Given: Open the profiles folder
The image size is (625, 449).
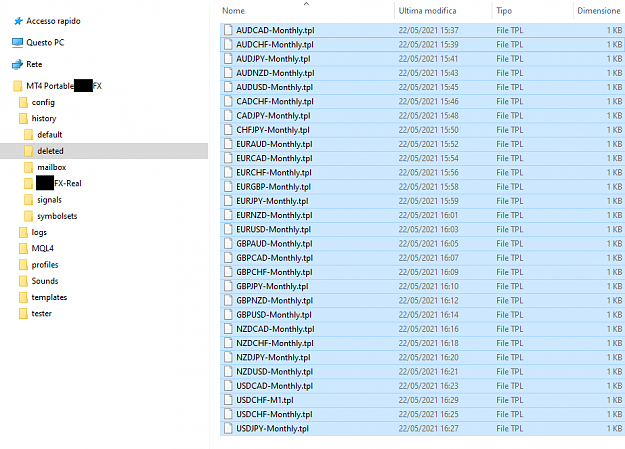Looking at the screenshot, I should (45, 265).
